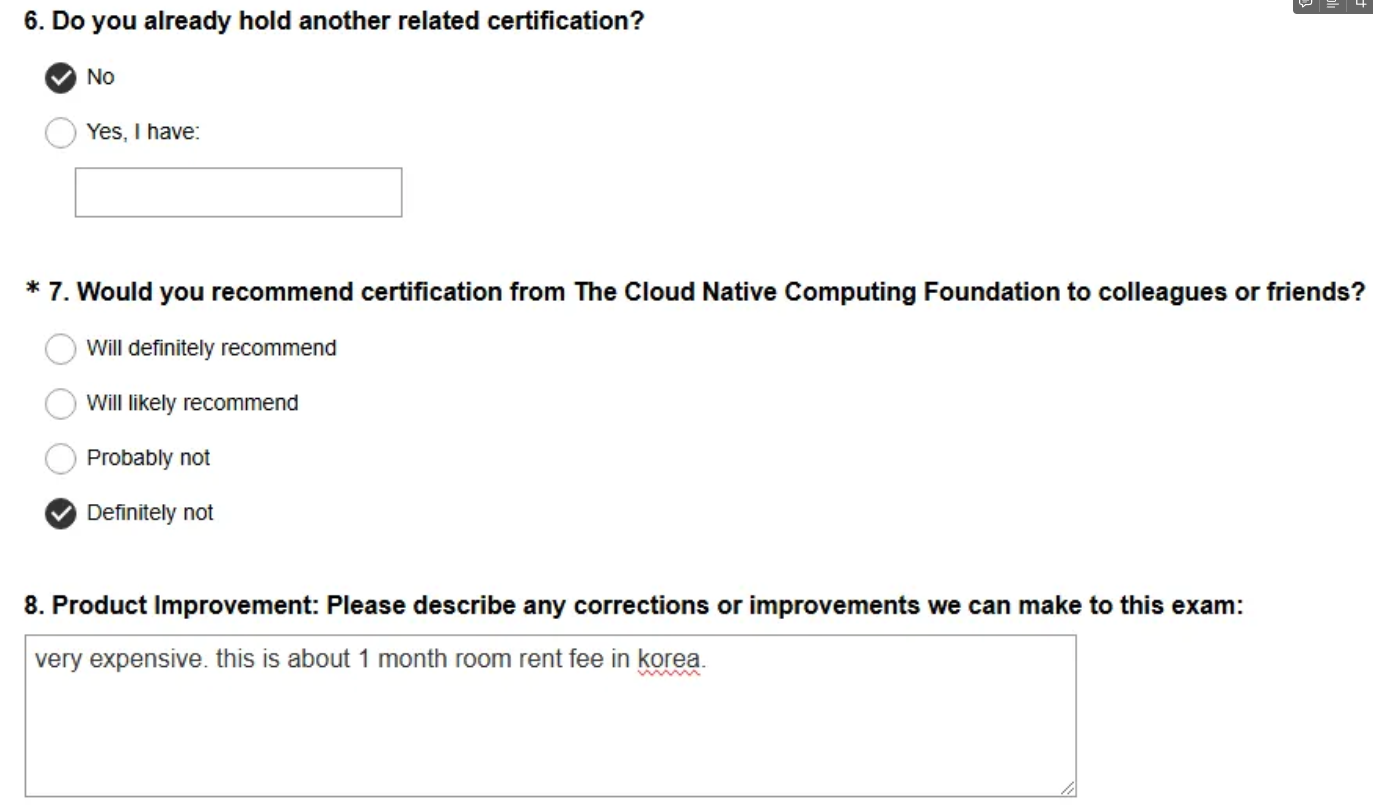Click the 'Definitely not' label text

point(150,513)
